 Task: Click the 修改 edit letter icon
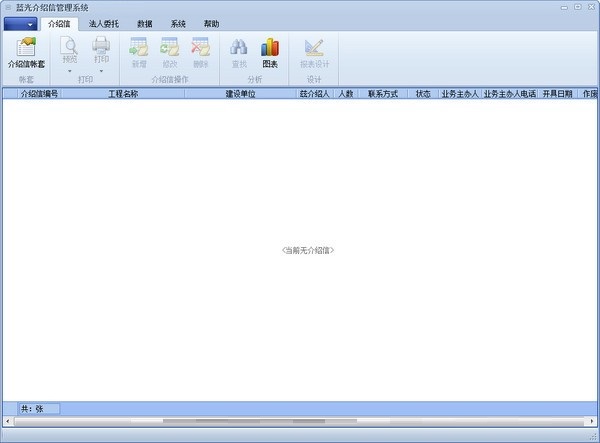coord(169,47)
